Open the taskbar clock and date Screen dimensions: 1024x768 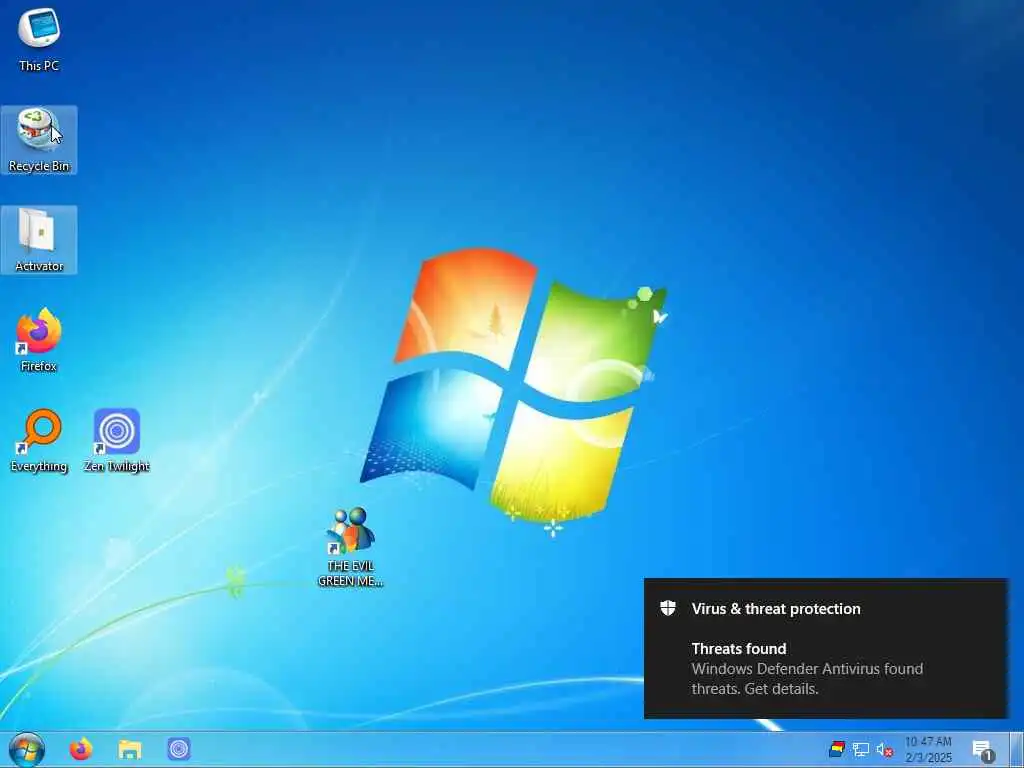(928, 750)
